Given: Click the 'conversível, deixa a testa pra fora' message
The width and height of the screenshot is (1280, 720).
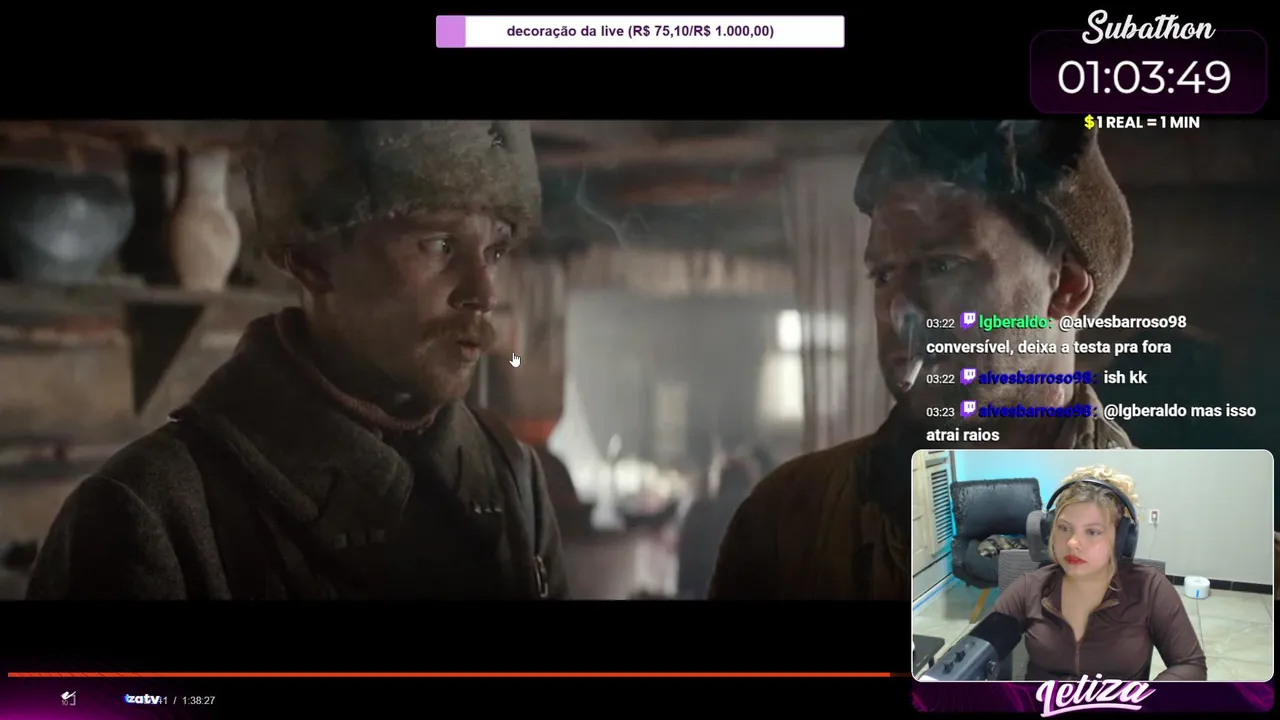Looking at the screenshot, I should pos(1048,347).
